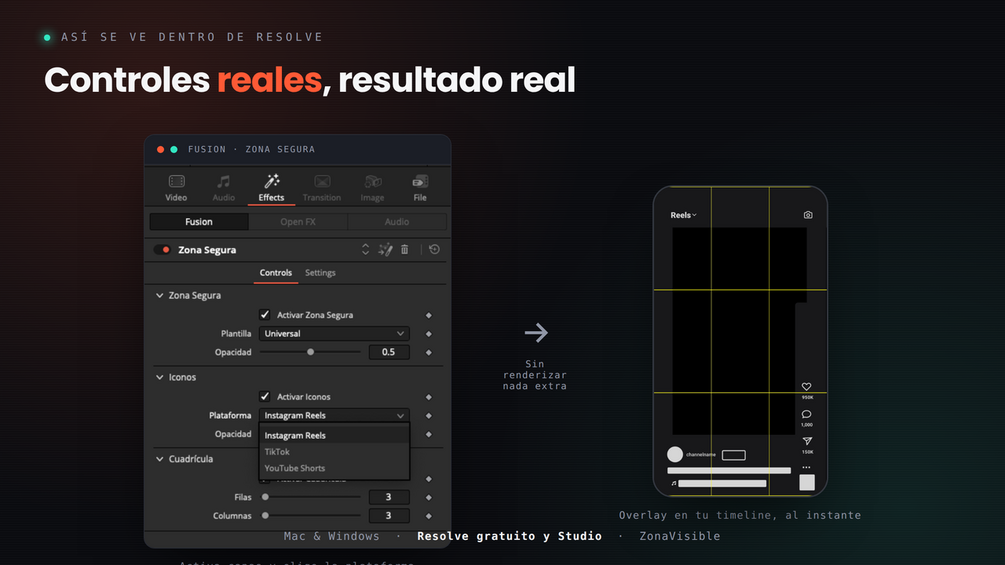The height and width of the screenshot is (565, 1005).
Task: Click the ZonaVisible text in the footer
Action: click(680, 536)
